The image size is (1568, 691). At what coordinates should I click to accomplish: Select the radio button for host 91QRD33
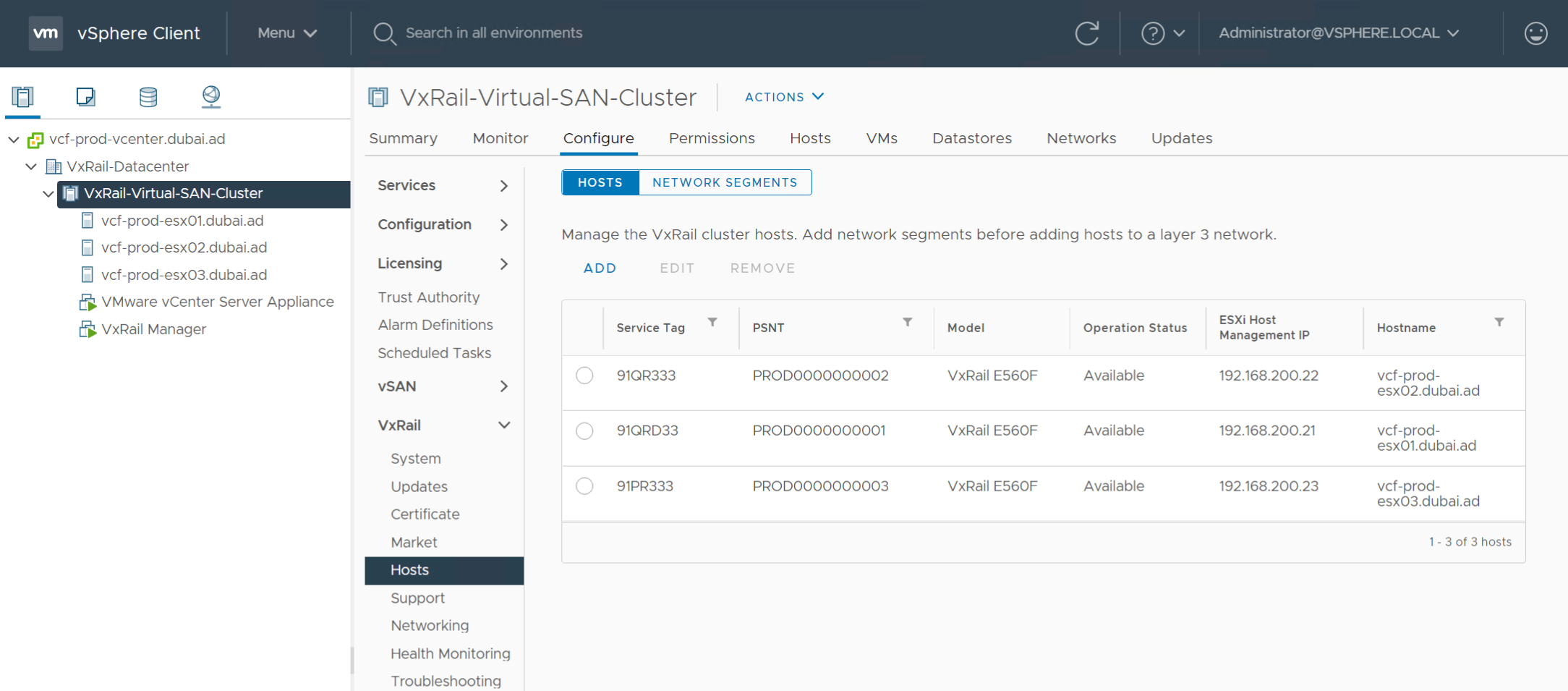(x=584, y=431)
